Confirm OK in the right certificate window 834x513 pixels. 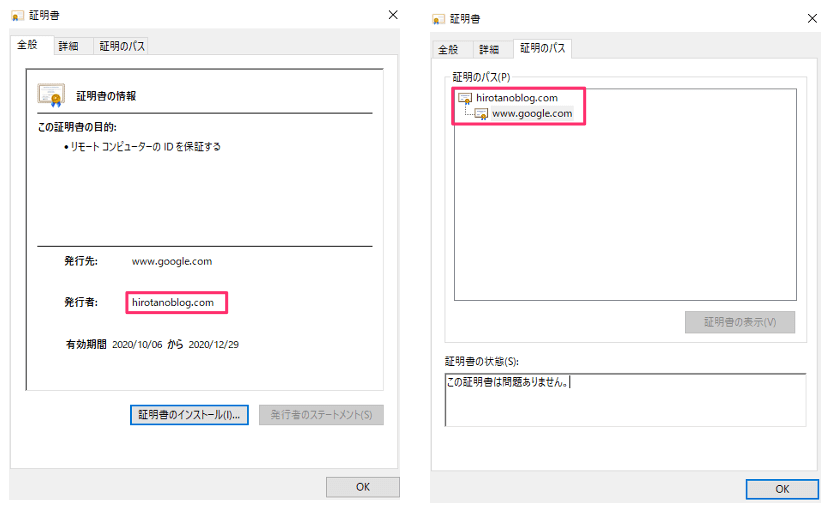pos(782,489)
